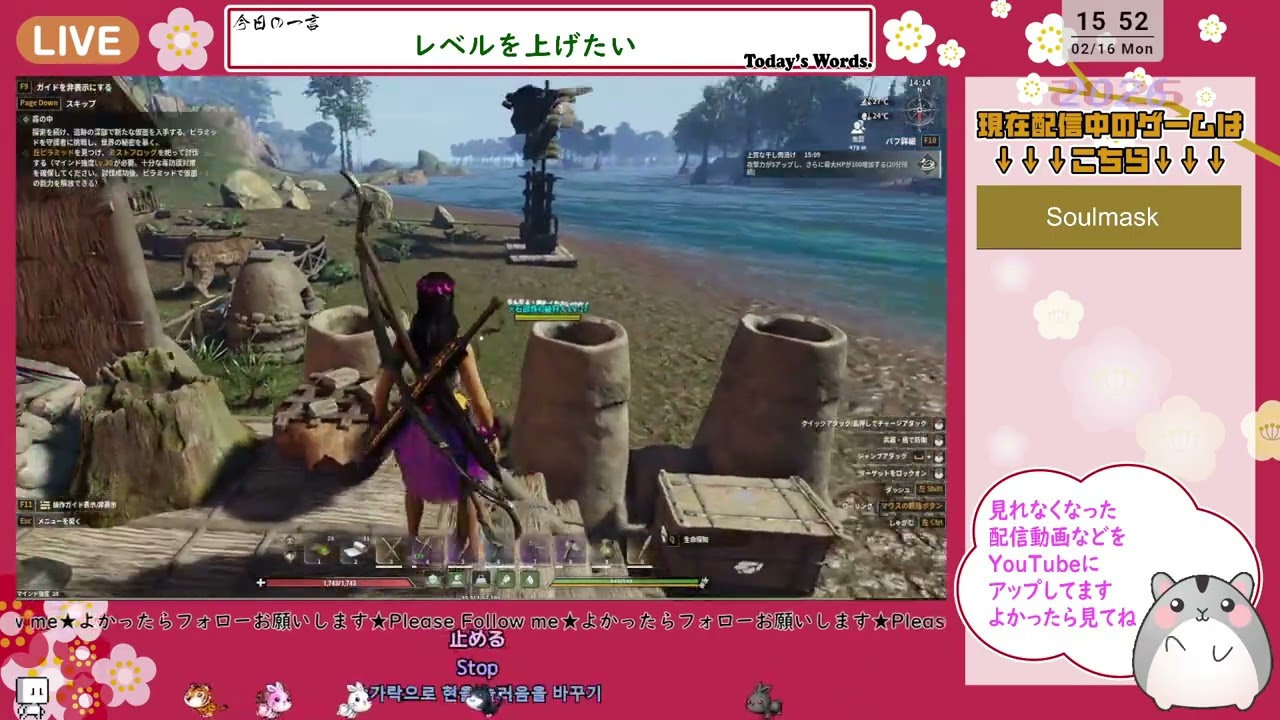Screen dimensions: 1280x720
Task: Click the 生命探知 skill label
Action: tap(696, 540)
